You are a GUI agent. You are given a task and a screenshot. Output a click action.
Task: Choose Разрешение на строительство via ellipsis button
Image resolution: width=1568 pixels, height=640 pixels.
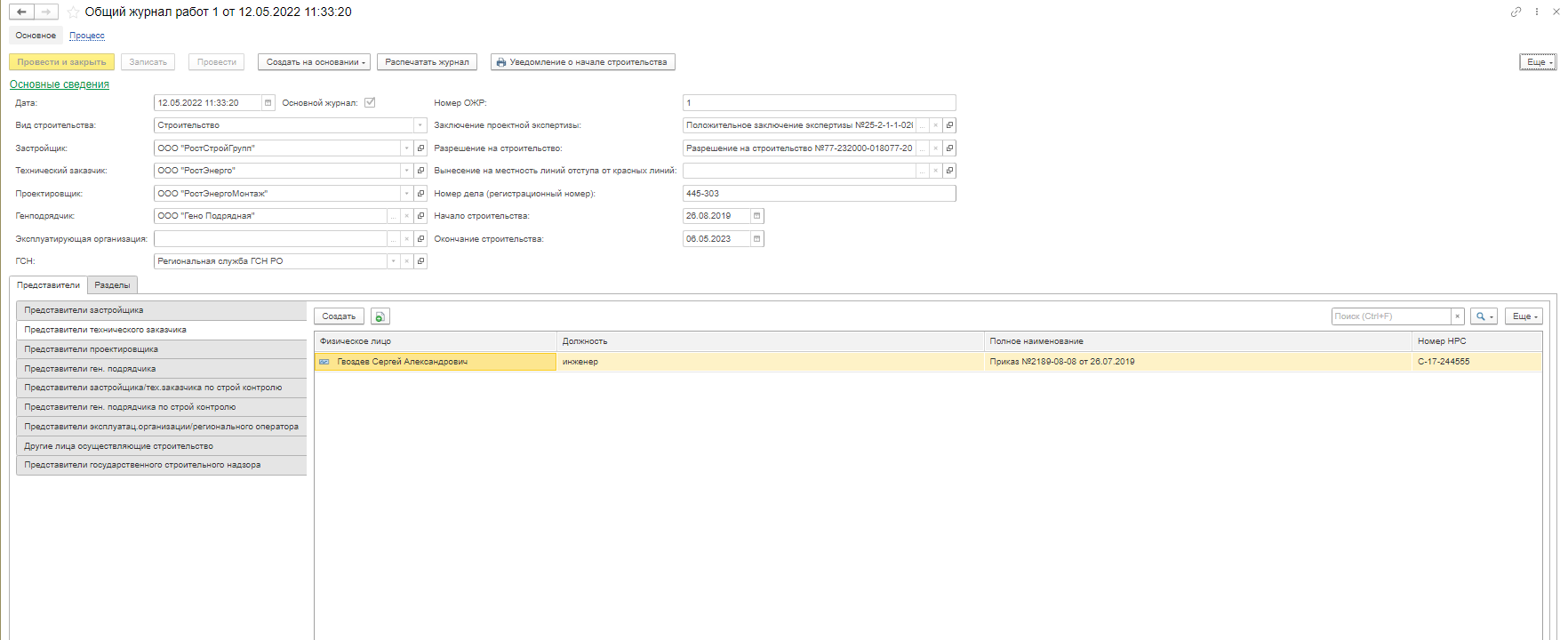(x=922, y=148)
